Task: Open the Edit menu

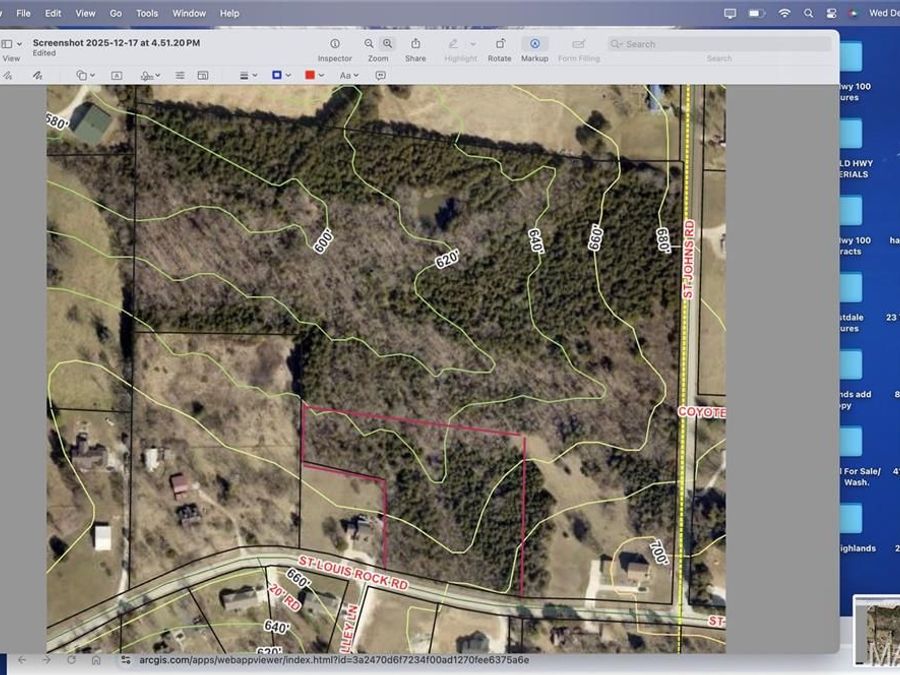Action: click(53, 13)
